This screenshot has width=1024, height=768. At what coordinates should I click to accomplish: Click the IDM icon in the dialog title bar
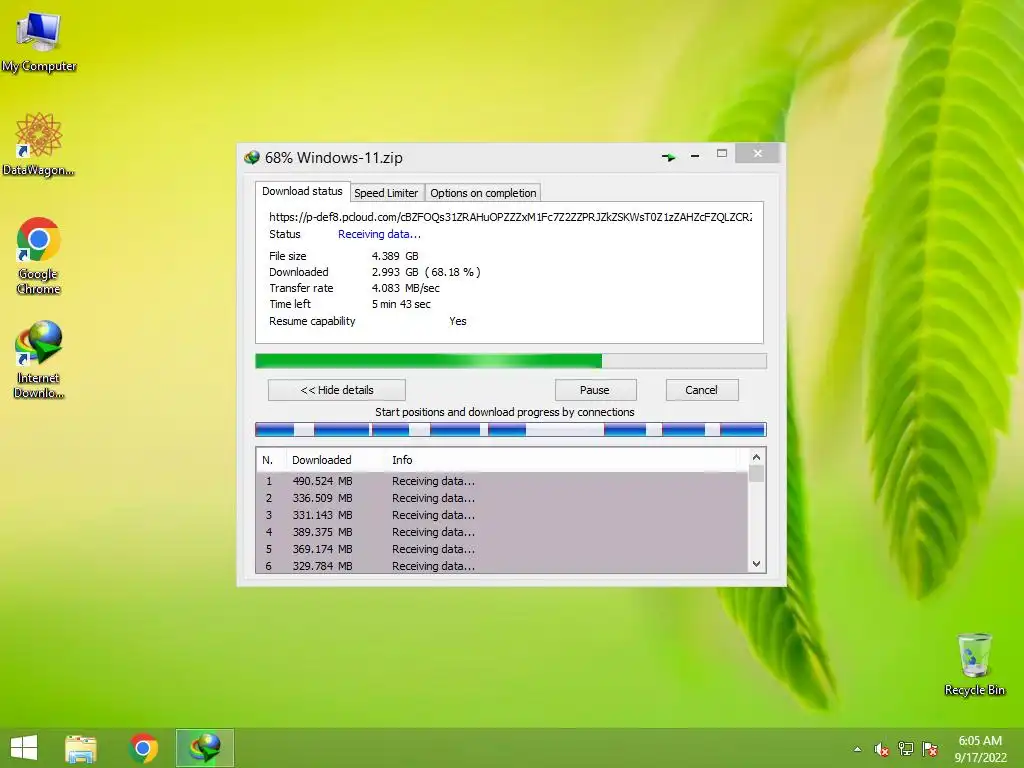click(251, 157)
